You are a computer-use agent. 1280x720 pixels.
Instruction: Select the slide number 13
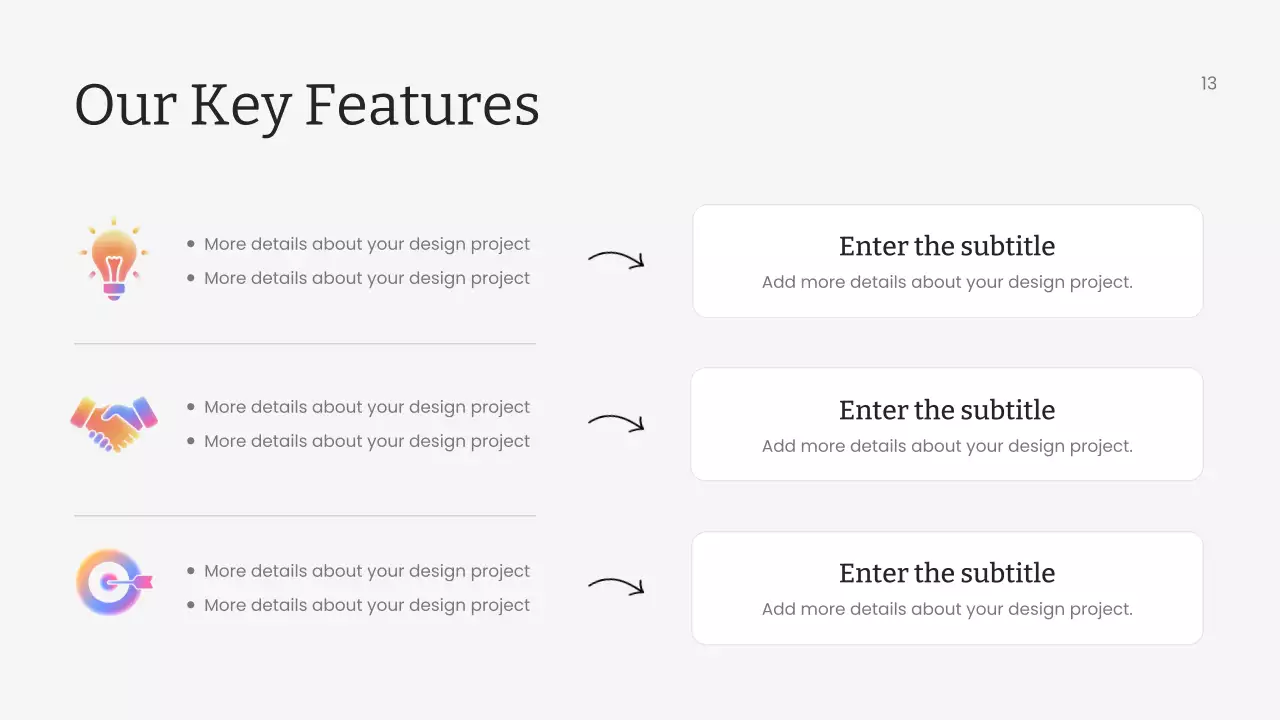tap(1208, 84)
